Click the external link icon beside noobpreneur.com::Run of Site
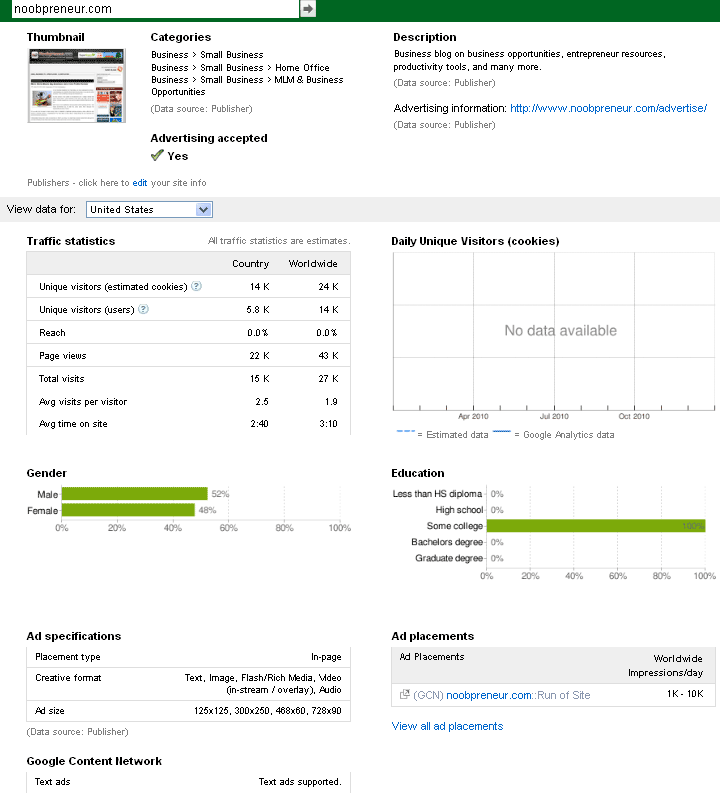 (404, 694)
